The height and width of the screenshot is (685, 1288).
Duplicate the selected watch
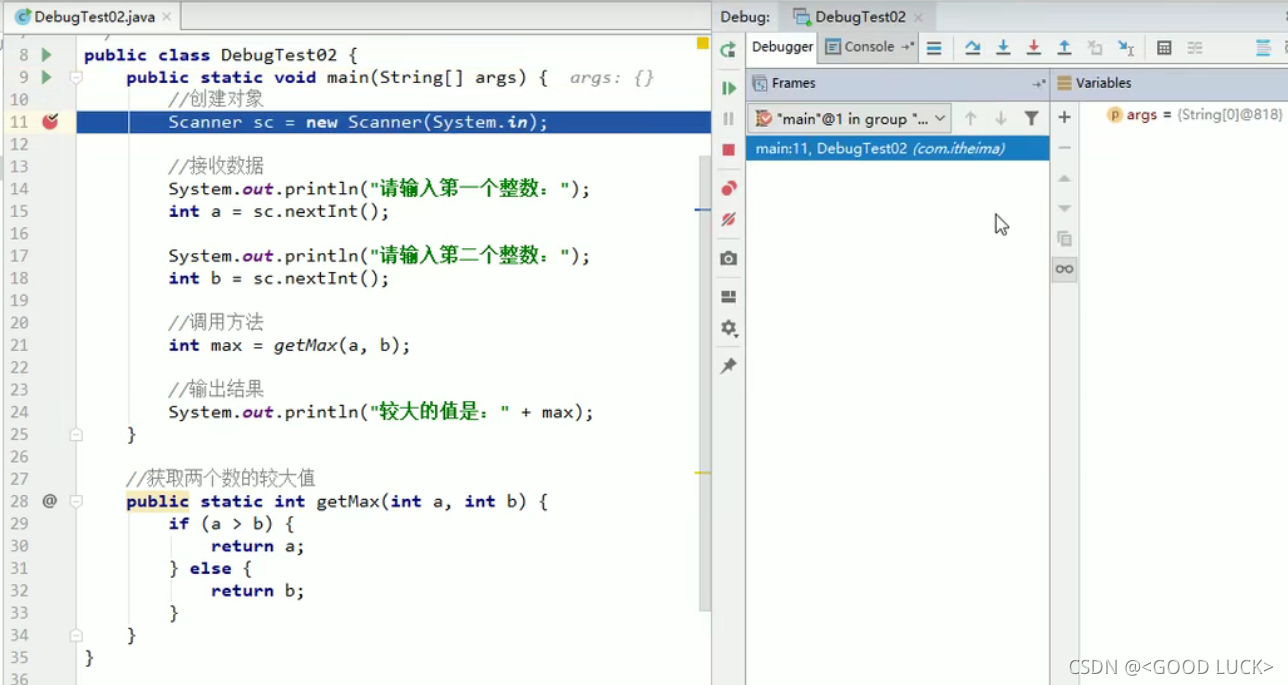click(x=1064, y=239)
